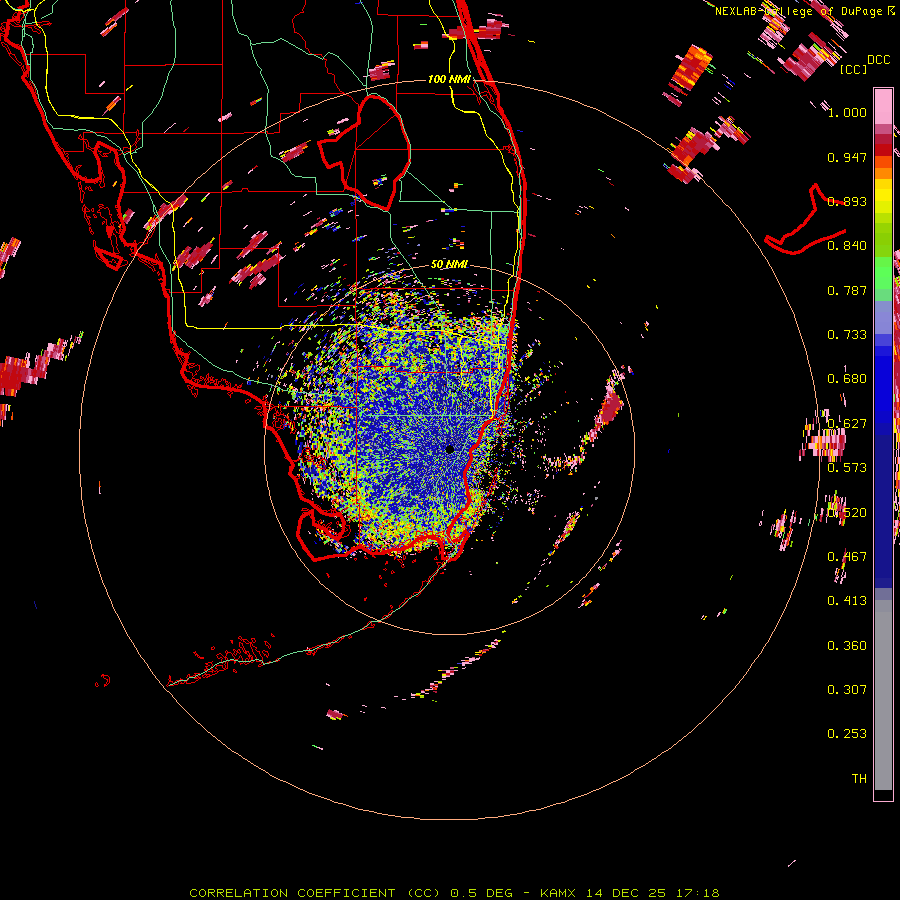Viewport: 900px width, 900px height.
Task: Click the 100 NMI range ring label
Action: [449, 79]
